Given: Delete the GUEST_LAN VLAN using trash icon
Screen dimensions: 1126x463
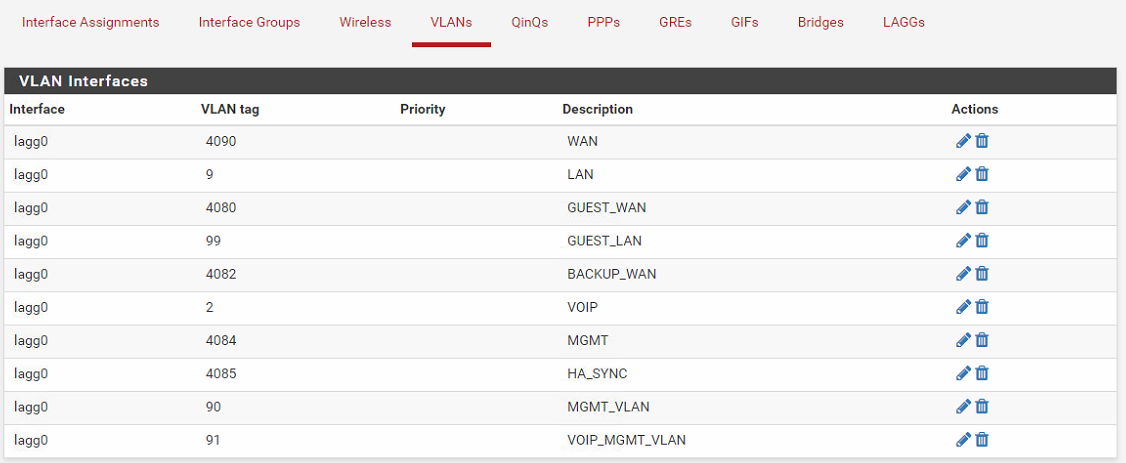Looking at the screenshot, I should (x=982, y=240).
